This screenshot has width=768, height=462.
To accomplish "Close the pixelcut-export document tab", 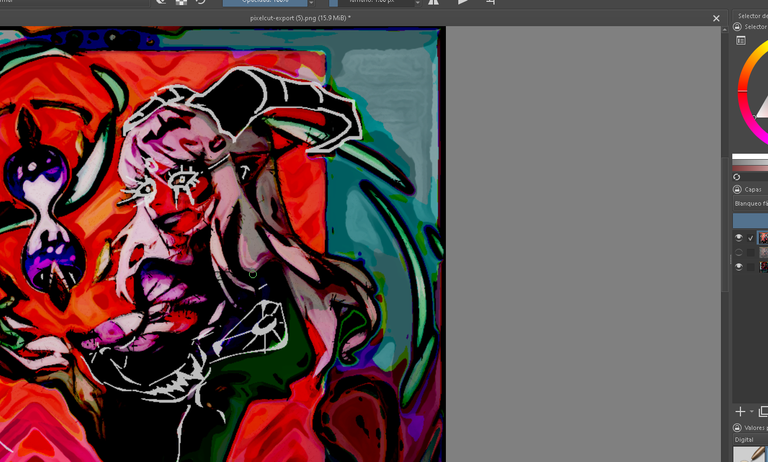I will [716, 18].
